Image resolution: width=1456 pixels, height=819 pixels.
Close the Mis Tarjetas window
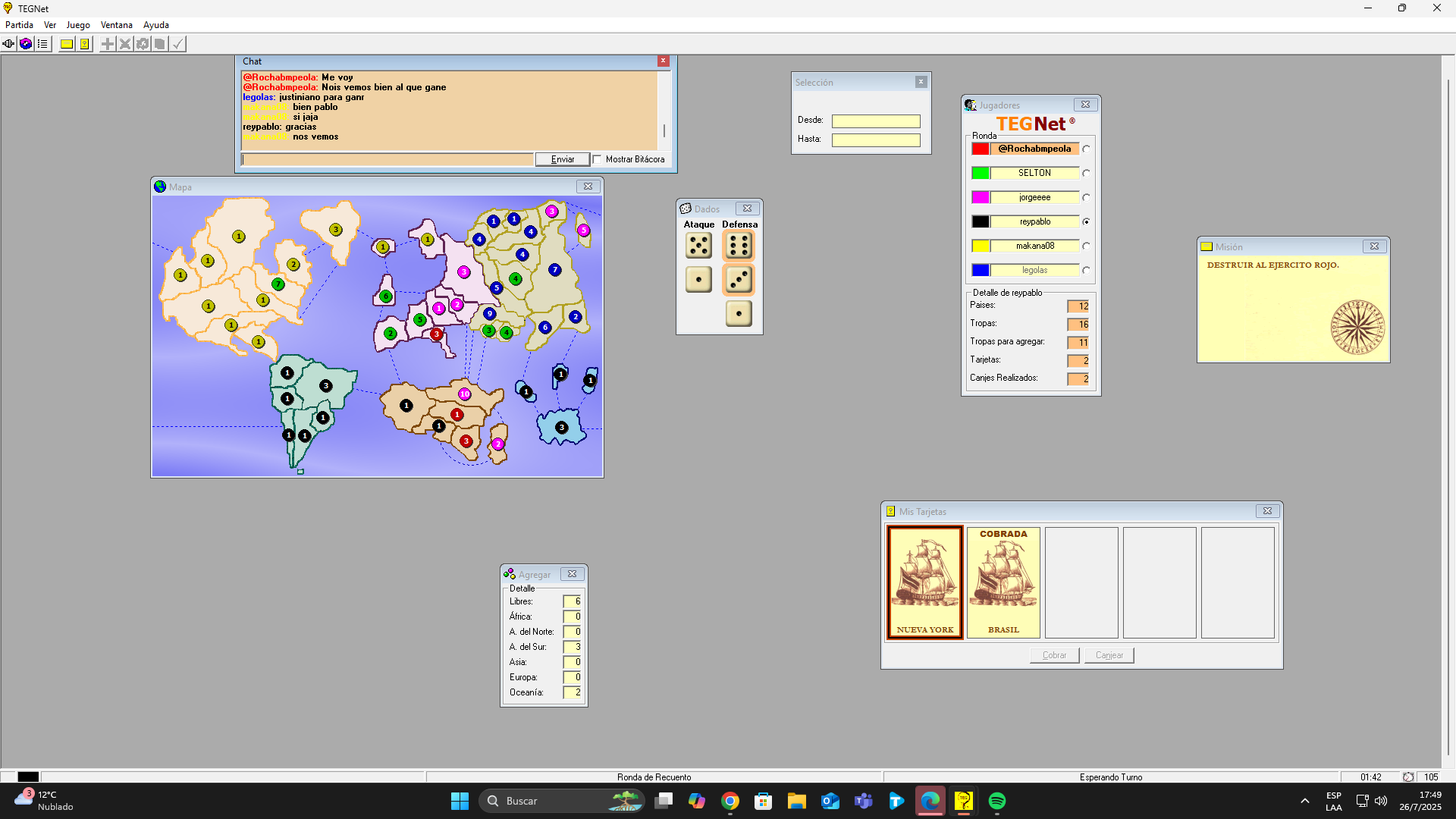[x=1267, y=511]
